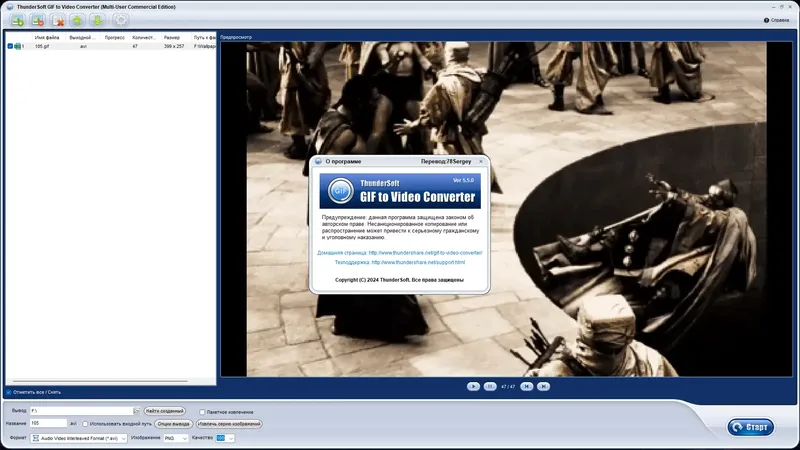This screenshot has height=450, width=800.
Task: Enable Использовать входной путь checkbox
Action: pyautogui.click(x=85, y=424)
